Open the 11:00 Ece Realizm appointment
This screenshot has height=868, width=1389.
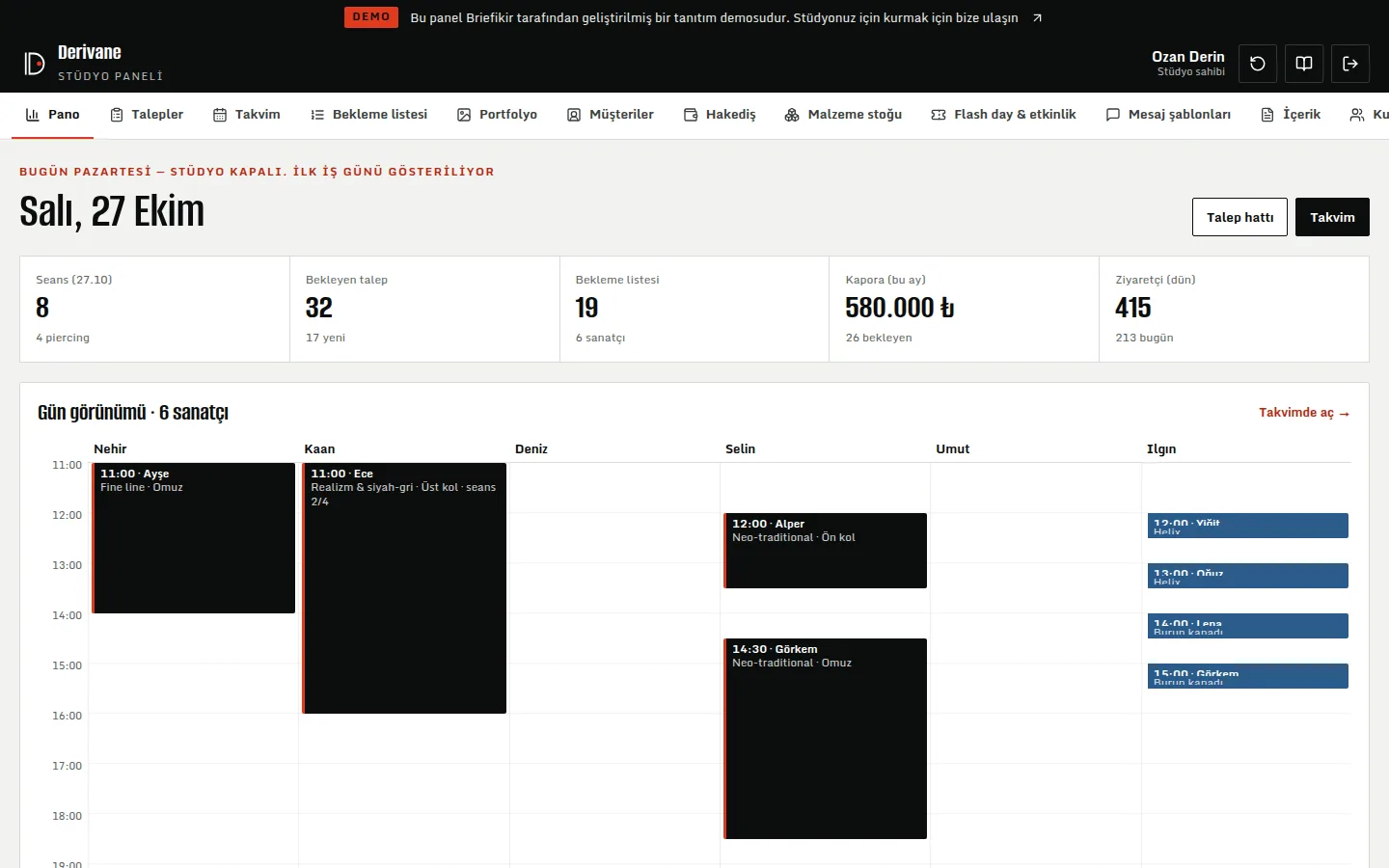[404, 588]
